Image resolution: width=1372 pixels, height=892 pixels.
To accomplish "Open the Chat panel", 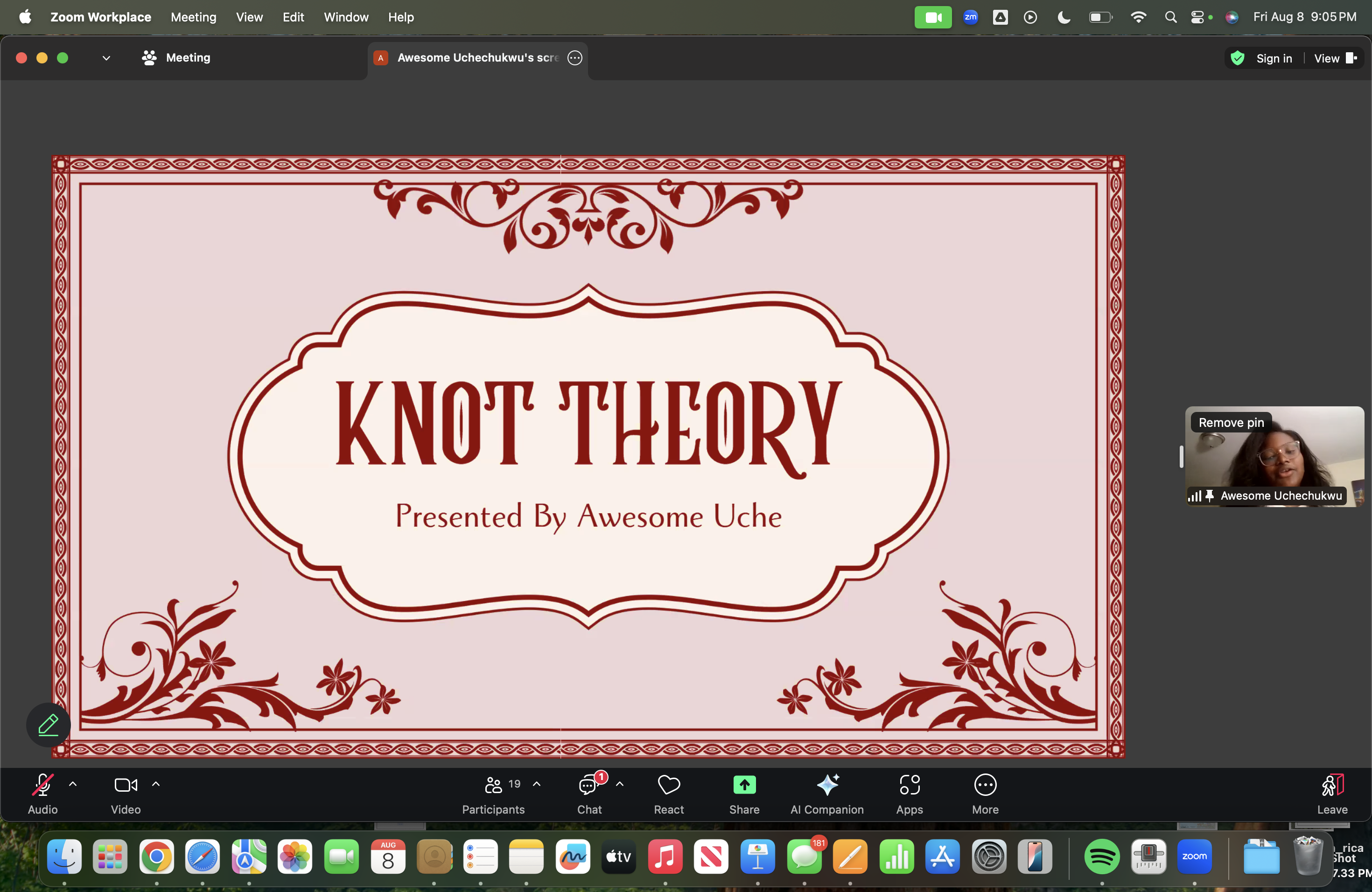I will click(x=589, y=785).
